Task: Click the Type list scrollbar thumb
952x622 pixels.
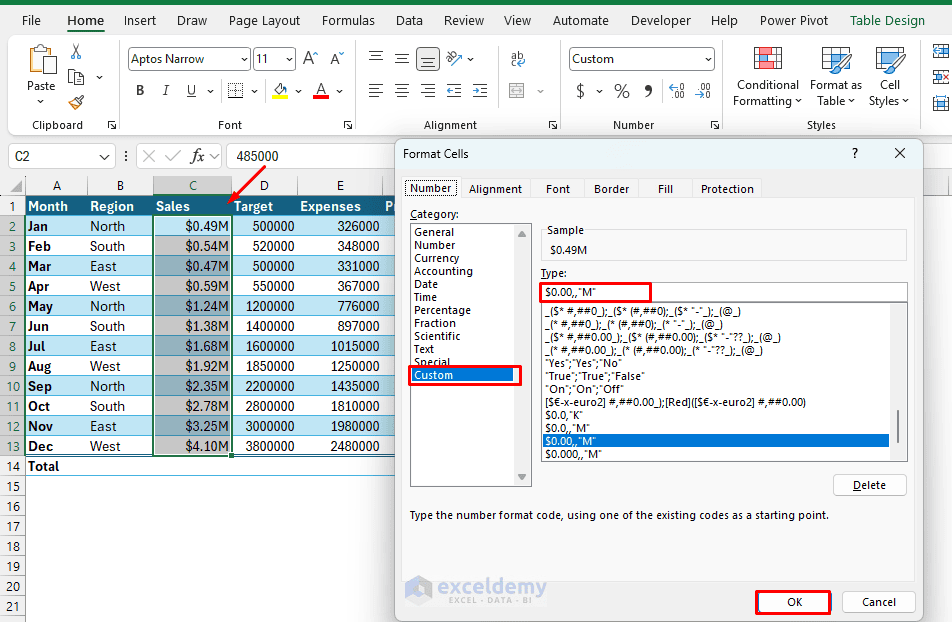Action: point(898,426)
